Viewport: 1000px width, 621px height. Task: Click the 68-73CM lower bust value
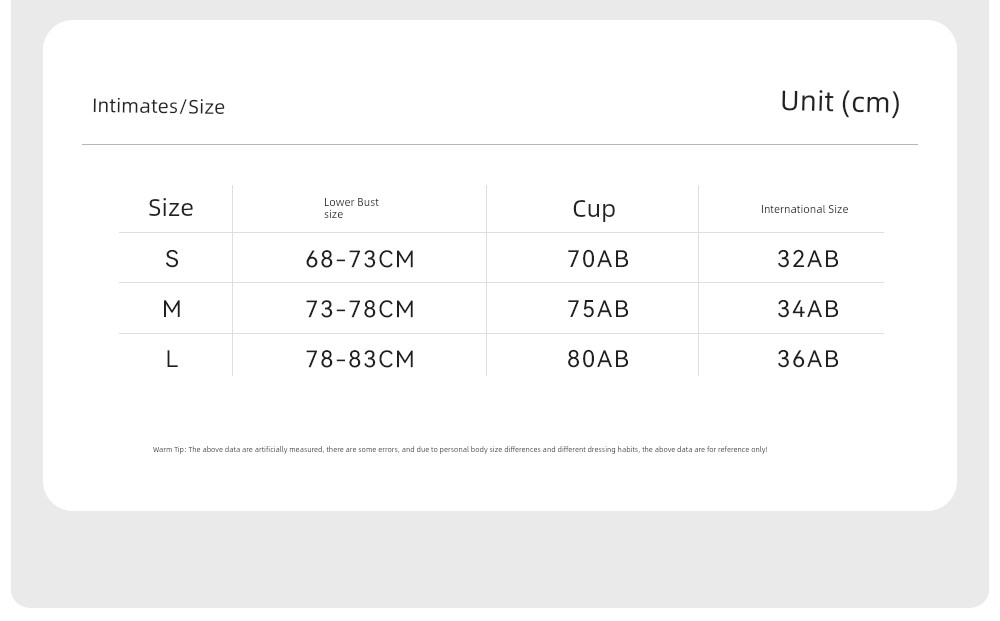pos(360,259)
